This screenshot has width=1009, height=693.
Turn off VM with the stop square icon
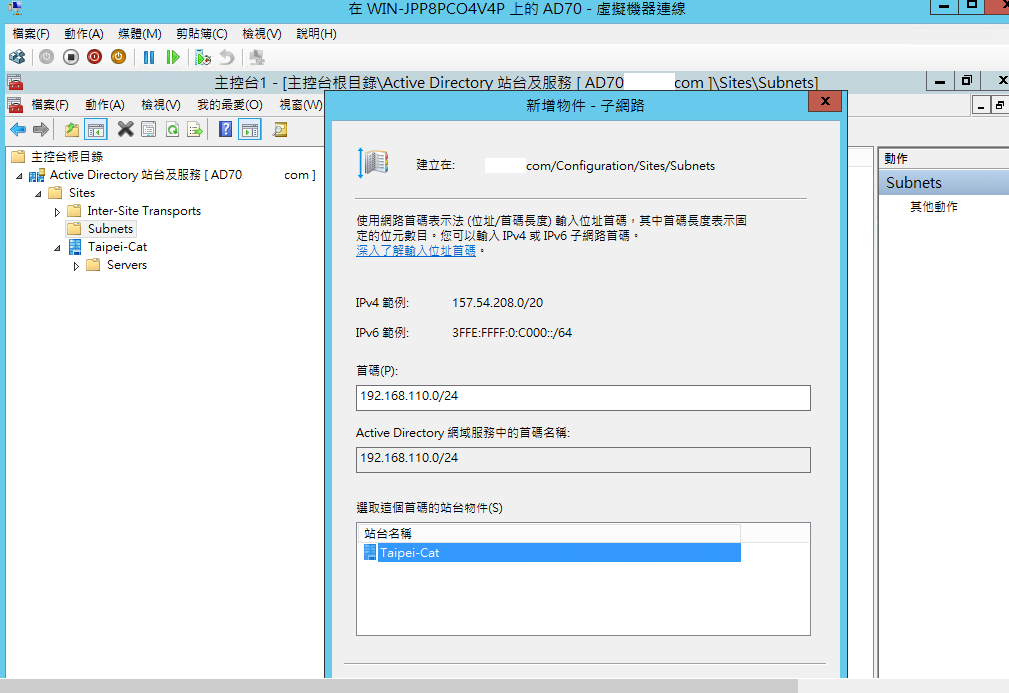71,57
